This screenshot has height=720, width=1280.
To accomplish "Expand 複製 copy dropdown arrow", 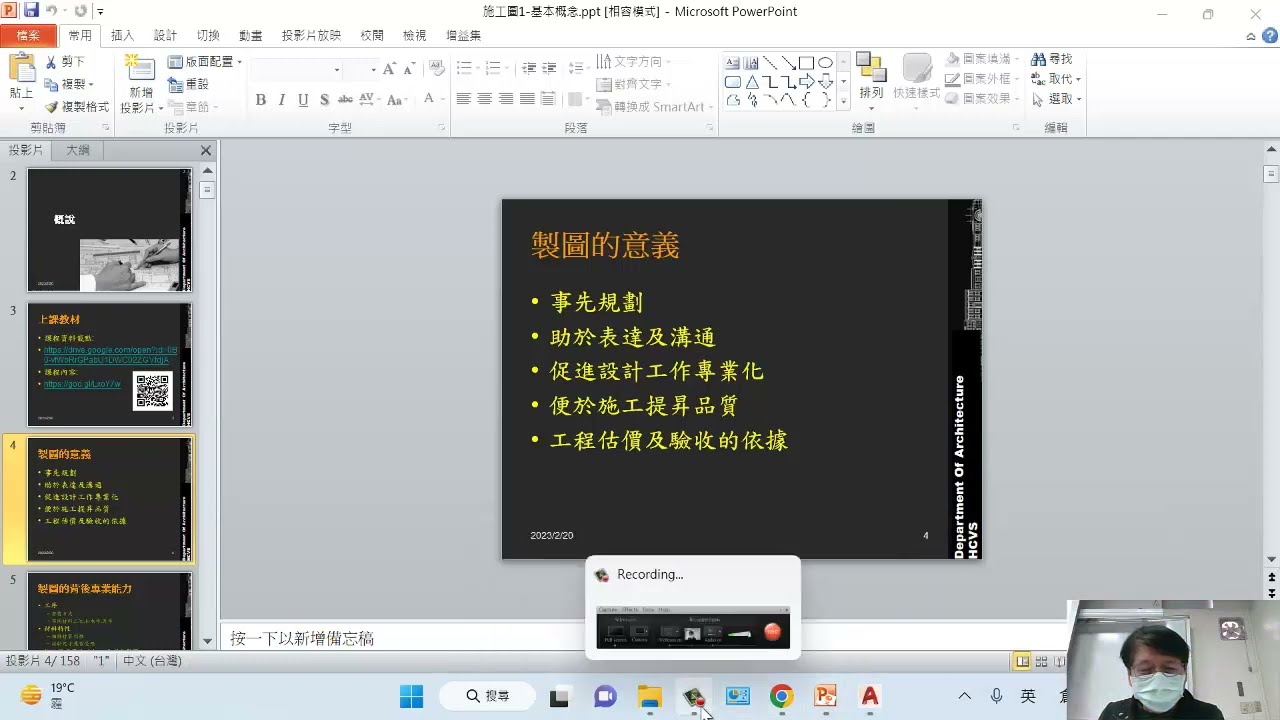I will pyautogui.click(x=91, y=85).
